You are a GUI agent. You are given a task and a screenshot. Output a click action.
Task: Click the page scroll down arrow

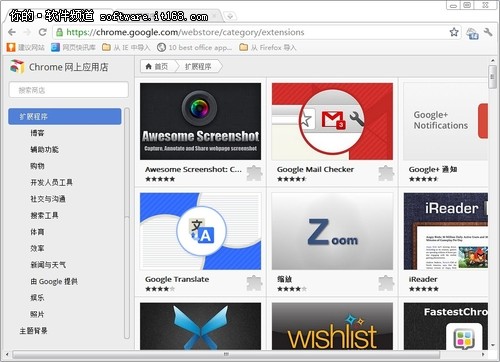[x=492, y=345]
